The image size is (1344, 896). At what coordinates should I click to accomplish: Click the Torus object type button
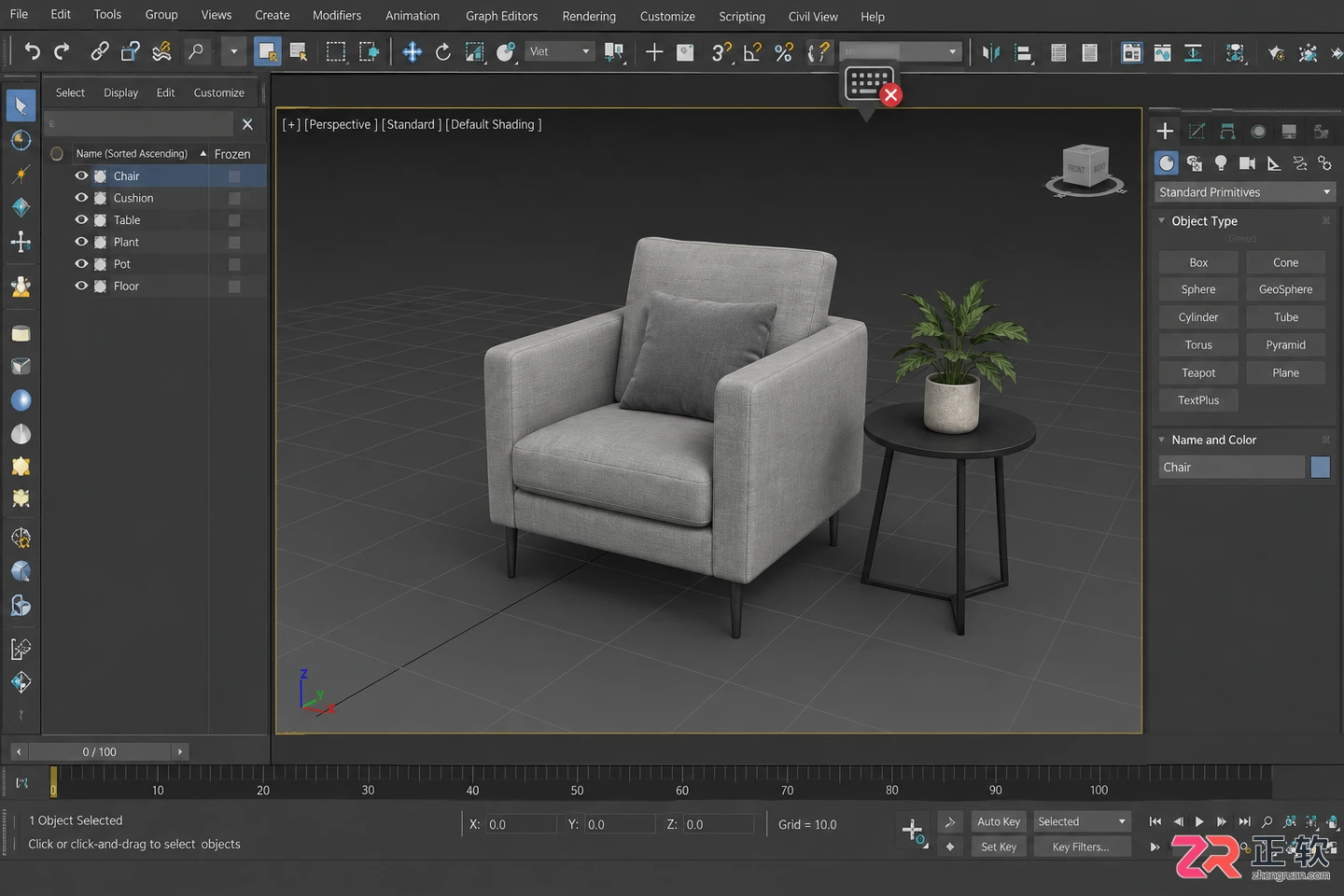click(x=1198, y=344)
